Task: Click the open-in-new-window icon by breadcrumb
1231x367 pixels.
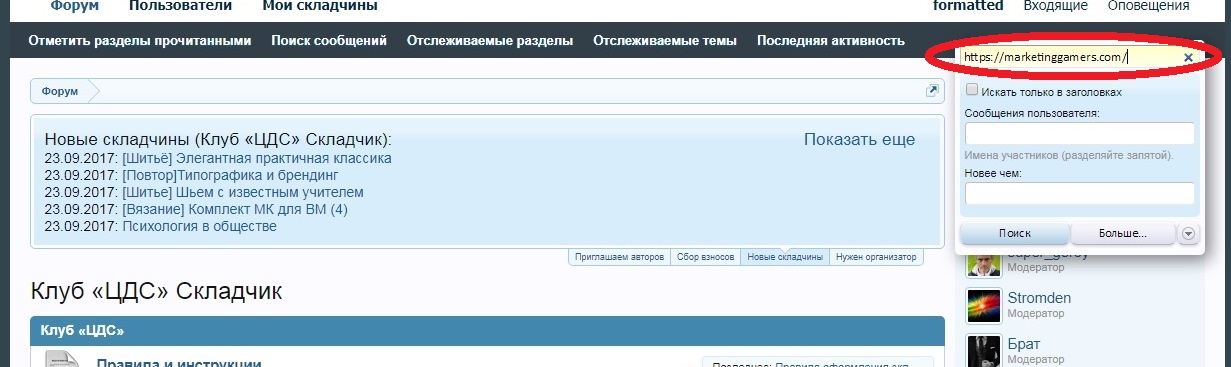Action: click(x=932, y=91)
